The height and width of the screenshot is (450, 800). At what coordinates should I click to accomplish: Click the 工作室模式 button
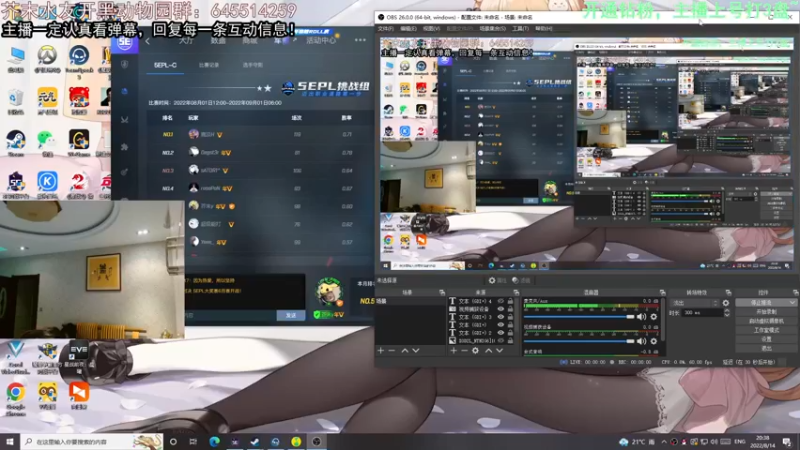[766, 330]
